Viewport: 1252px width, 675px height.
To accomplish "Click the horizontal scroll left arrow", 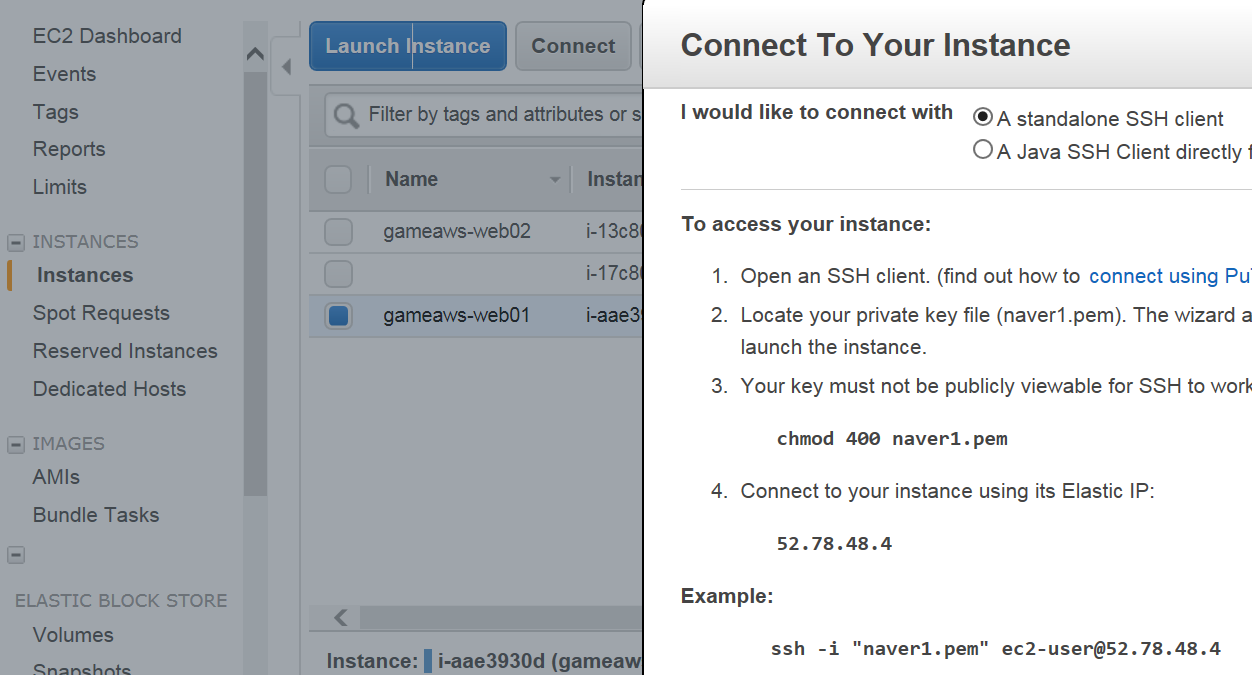I will [341, 618].
